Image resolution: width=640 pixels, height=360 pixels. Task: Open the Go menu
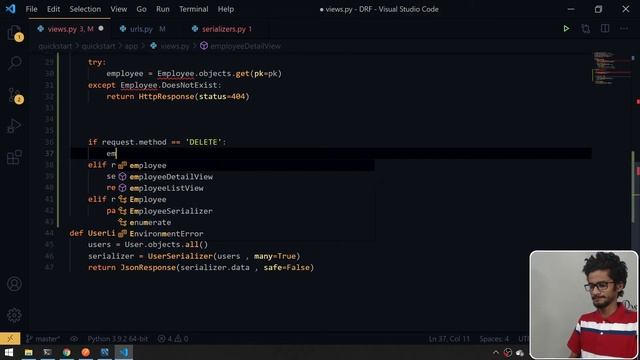(x=141, y=9)
